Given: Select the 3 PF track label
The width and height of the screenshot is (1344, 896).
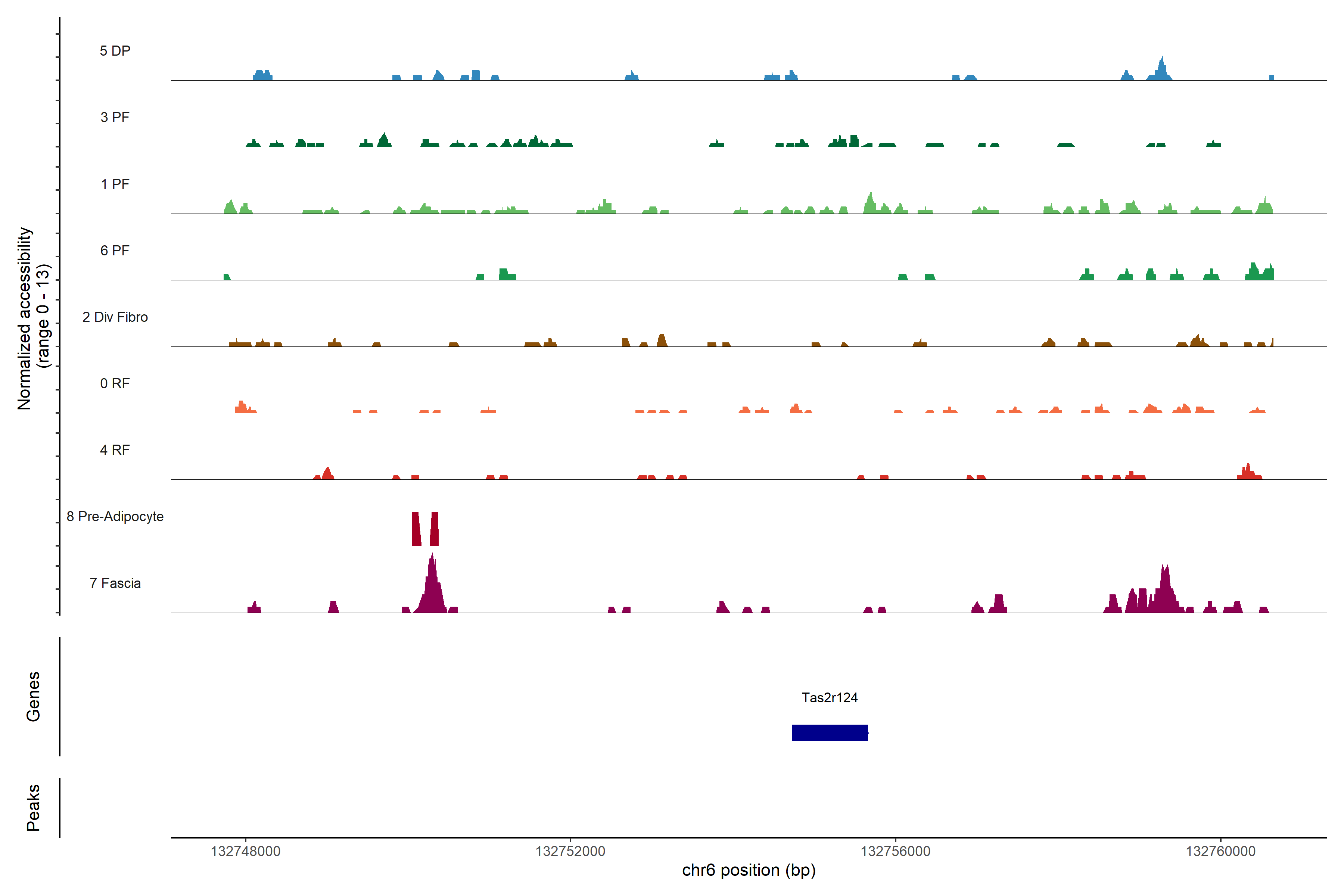Looking at the screenshot, I should point(115,117).
